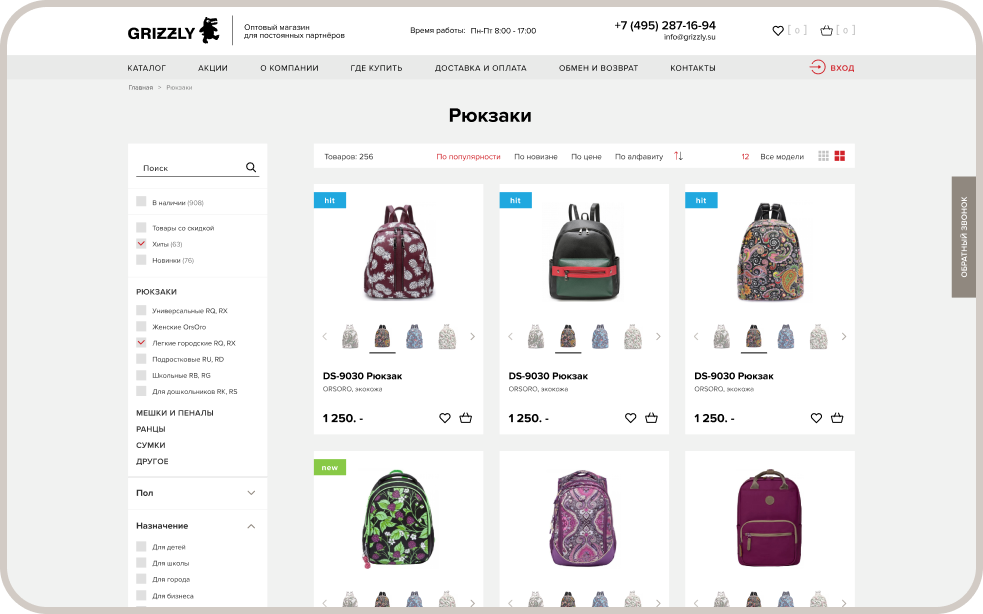Check the Женские OrsOro filter
Viewport: 983px width, 614px height.
point(141,326)
